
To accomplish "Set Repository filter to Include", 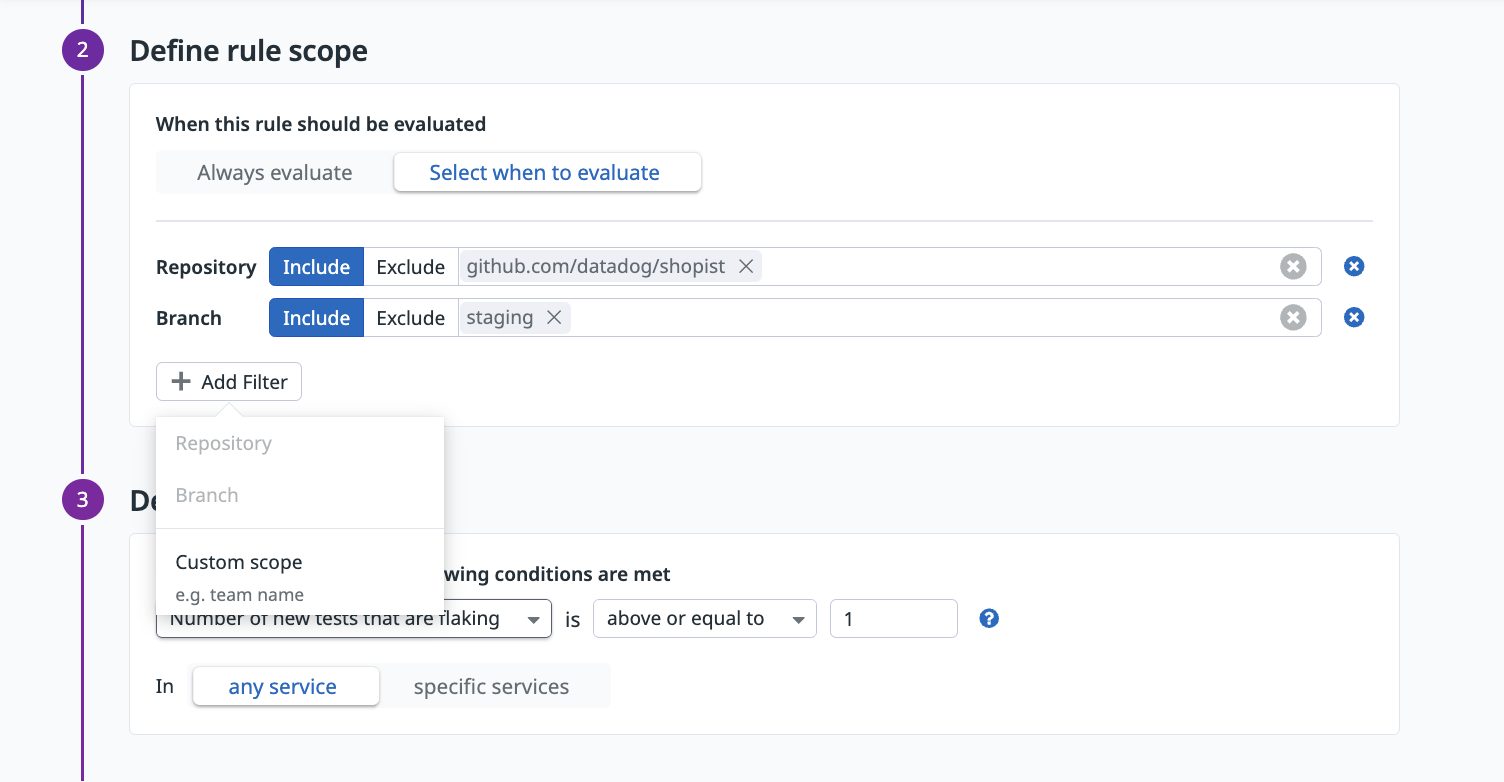I will tap(316, 267).
